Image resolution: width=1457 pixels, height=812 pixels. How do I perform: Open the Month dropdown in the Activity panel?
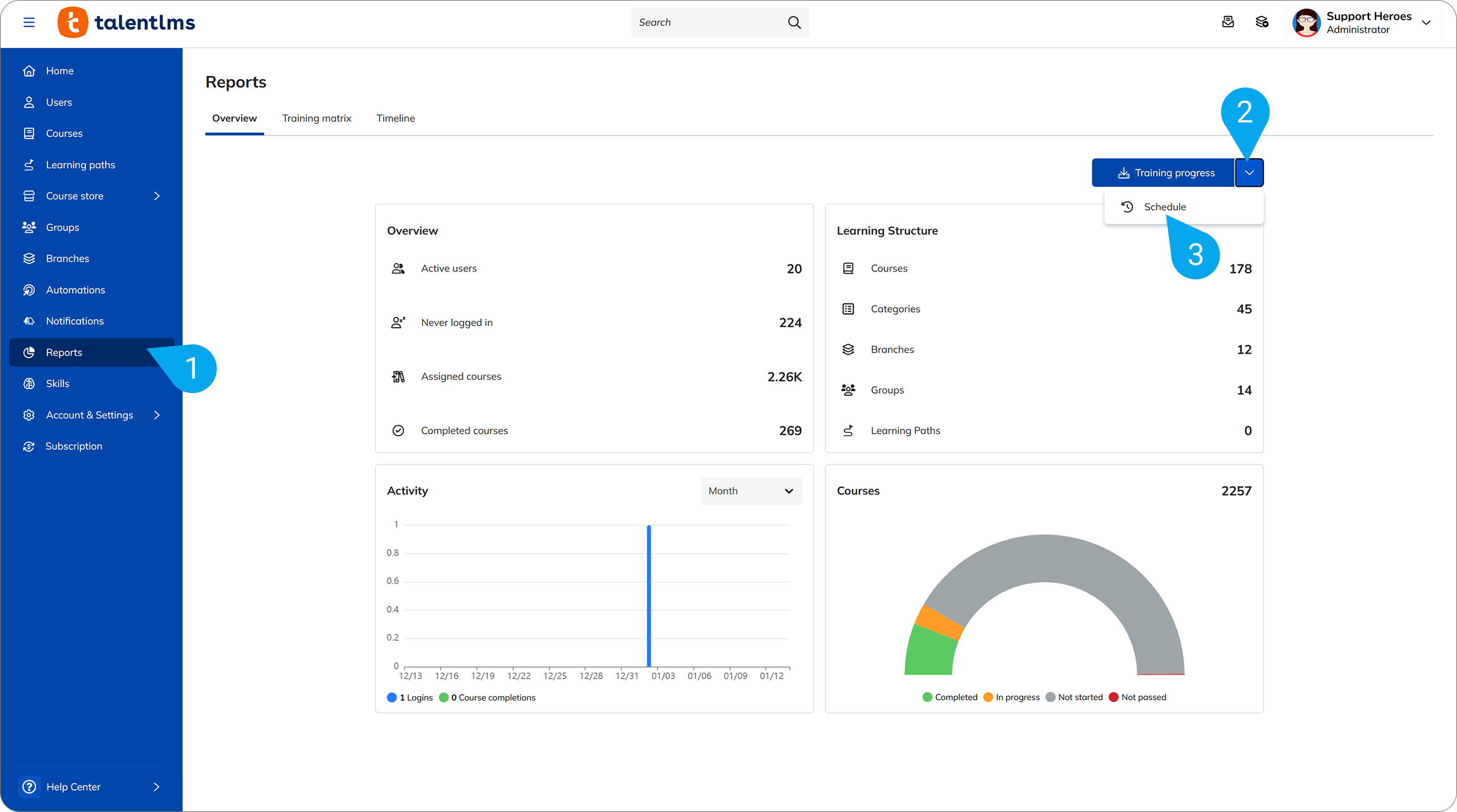coord(751,490)
